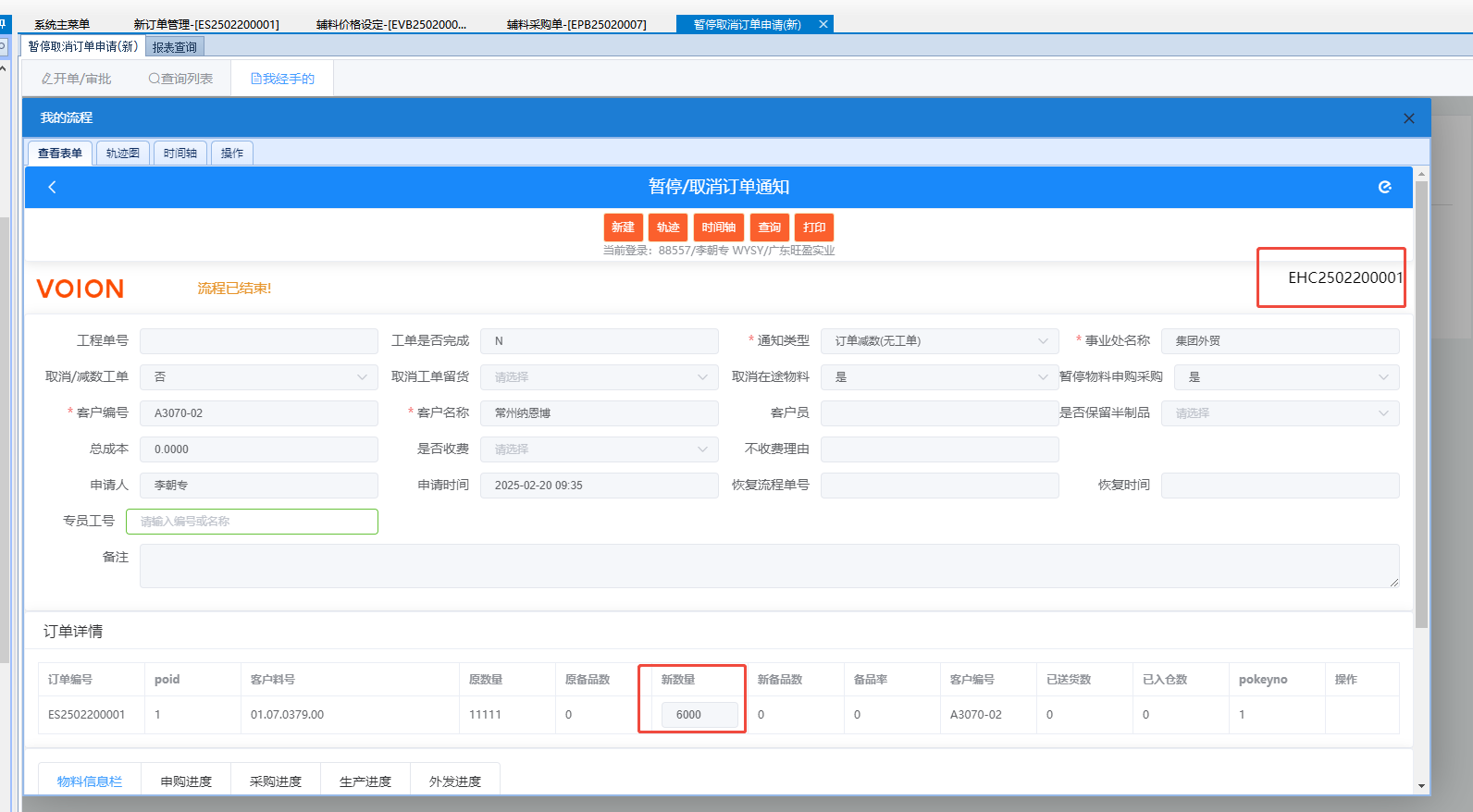Open the 生产进度 tab

coord(365,781)
